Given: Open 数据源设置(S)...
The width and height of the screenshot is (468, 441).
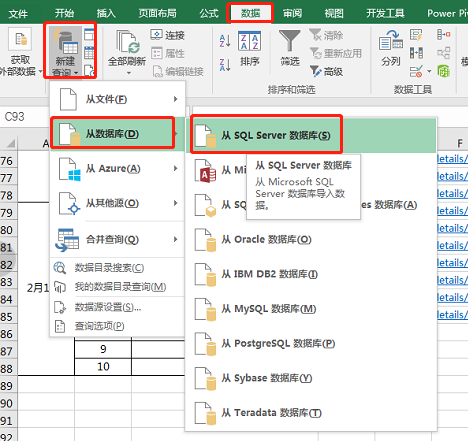Looking at the screenshot, I should (117, 307).
